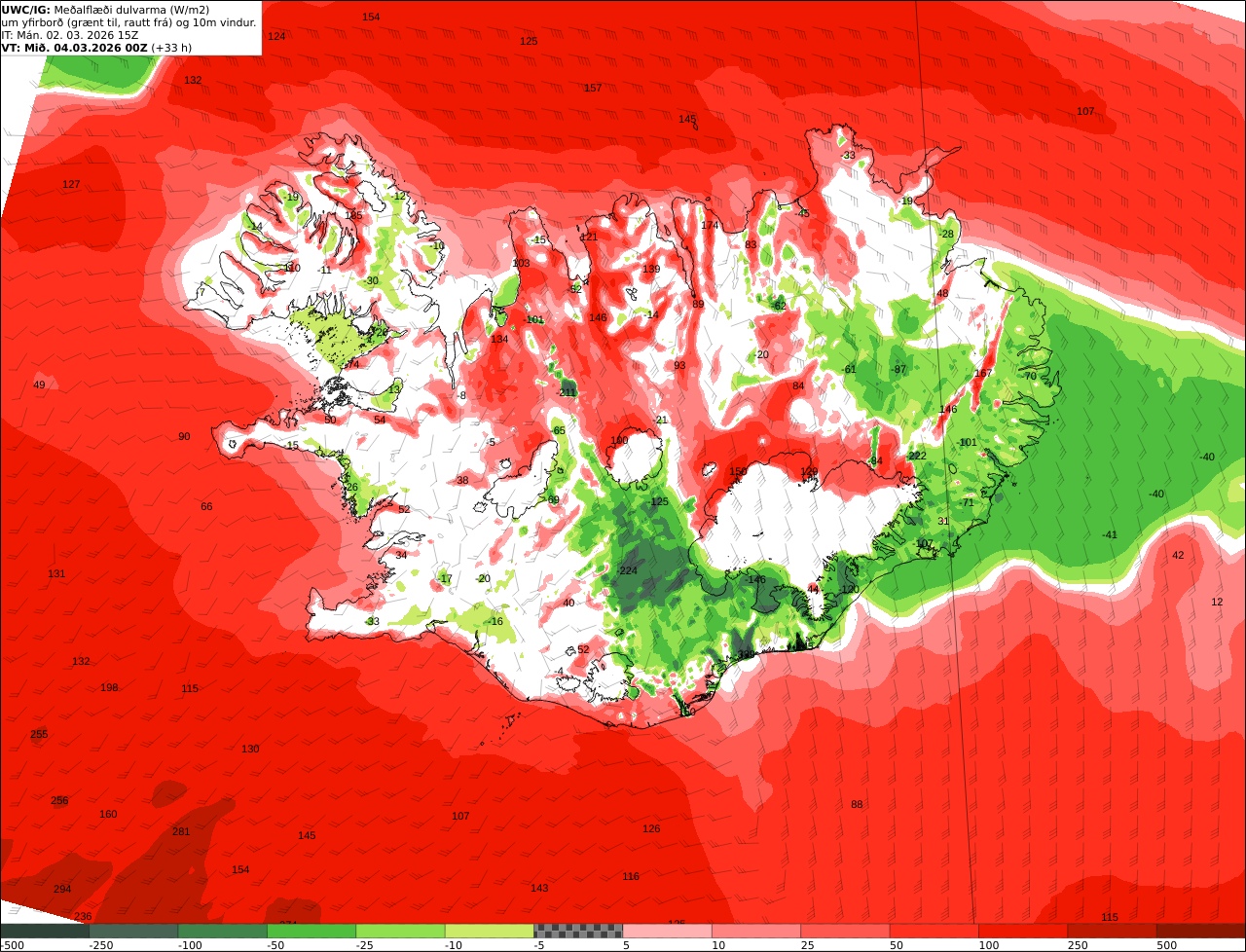Viewport: 1246px width, 952px height.
Task: Click the map value 255
Action: pyautogui.click(x=39, y=734)
